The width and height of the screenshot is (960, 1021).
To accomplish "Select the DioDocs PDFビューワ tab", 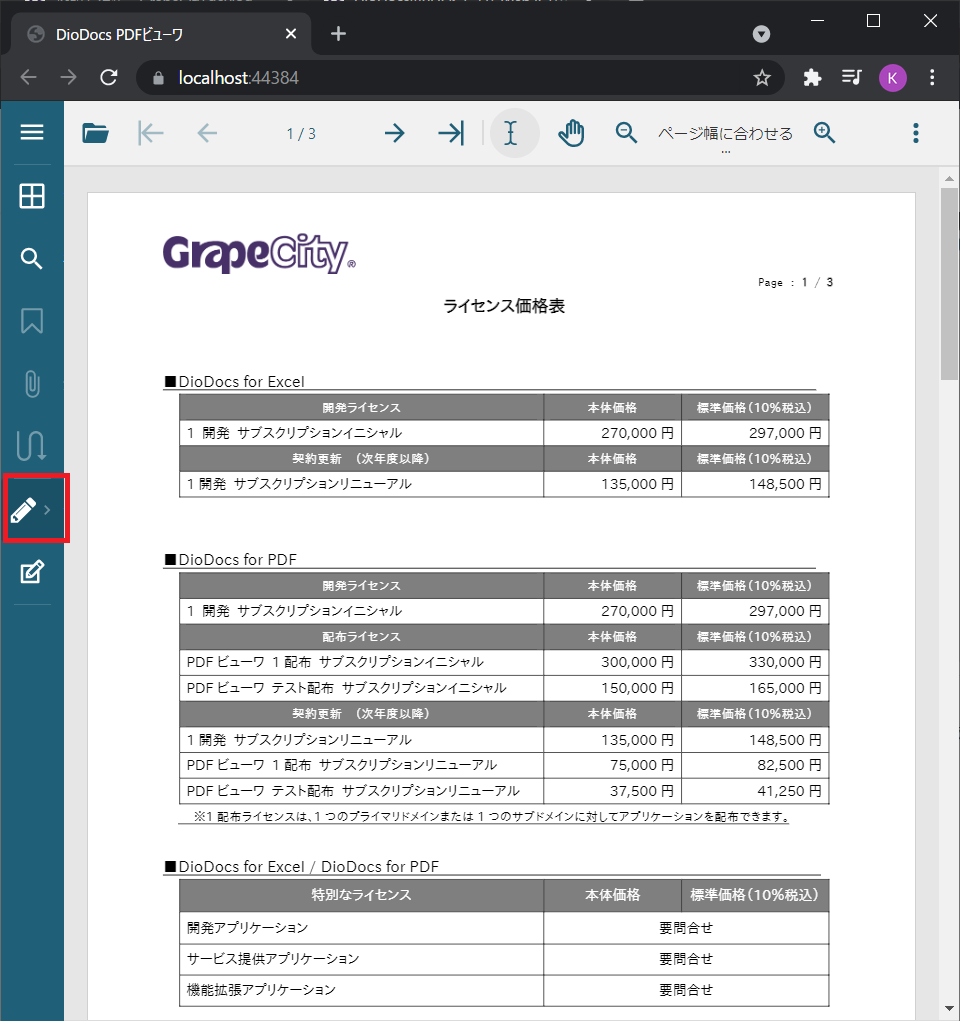I will pos(162,34).
